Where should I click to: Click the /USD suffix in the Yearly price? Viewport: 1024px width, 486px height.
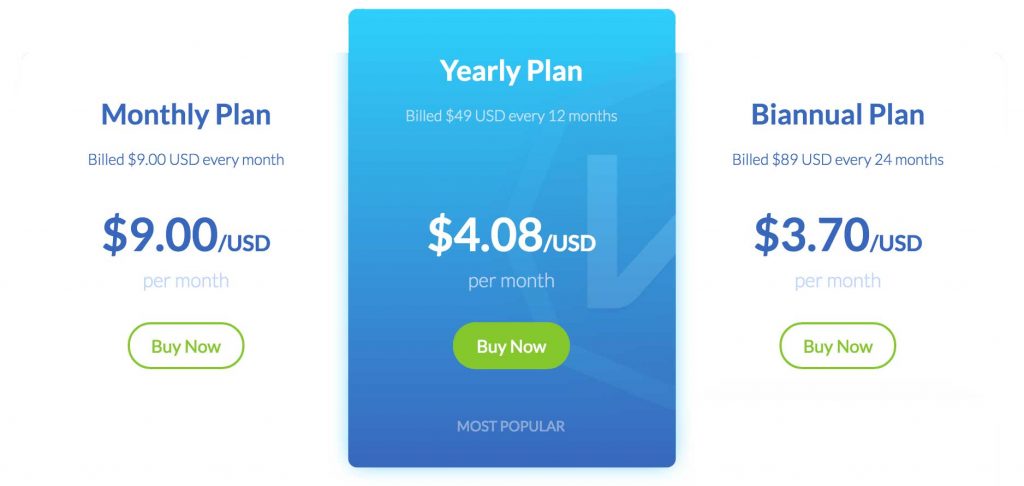tap(569, 244)
